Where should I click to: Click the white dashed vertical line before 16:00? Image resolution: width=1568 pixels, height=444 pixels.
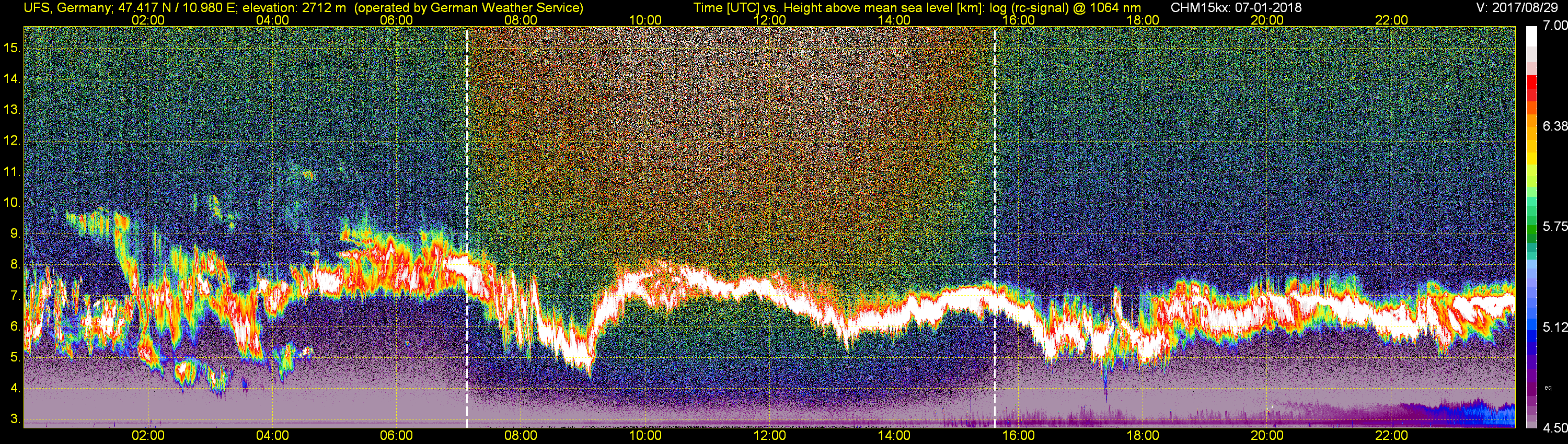995,227
